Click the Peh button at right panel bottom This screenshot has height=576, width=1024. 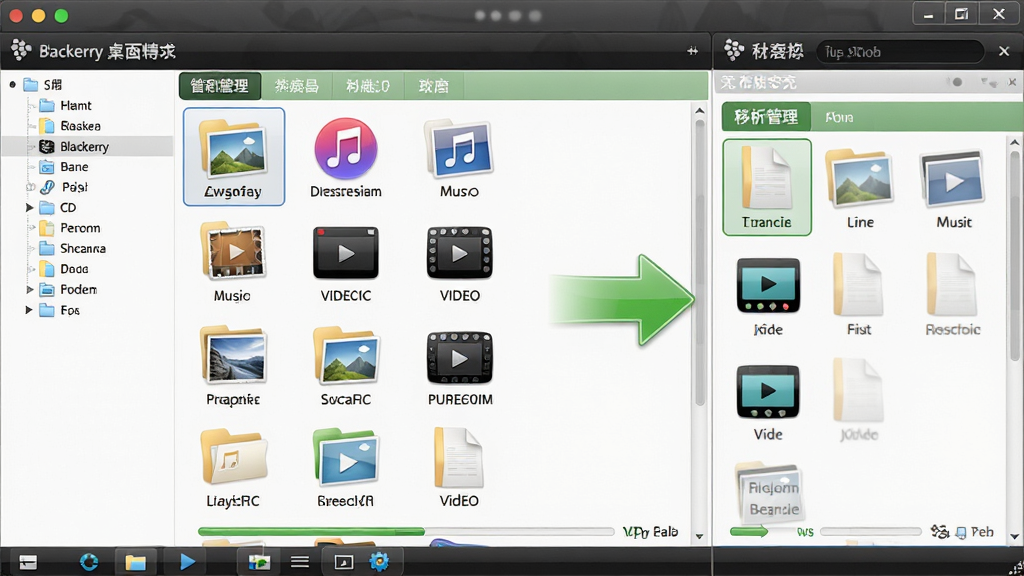[x=974, y=532]
